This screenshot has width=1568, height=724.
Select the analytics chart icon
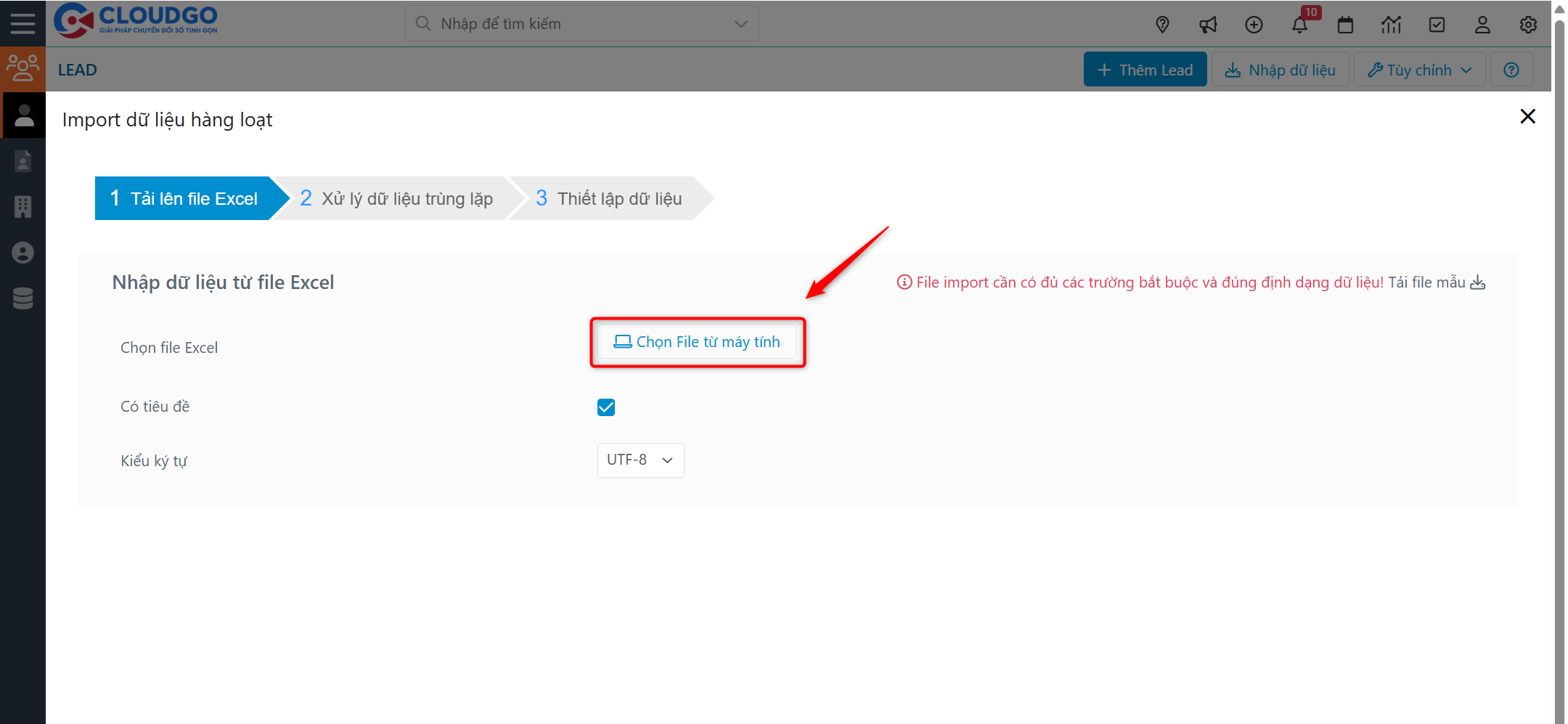pos(1391,24)
